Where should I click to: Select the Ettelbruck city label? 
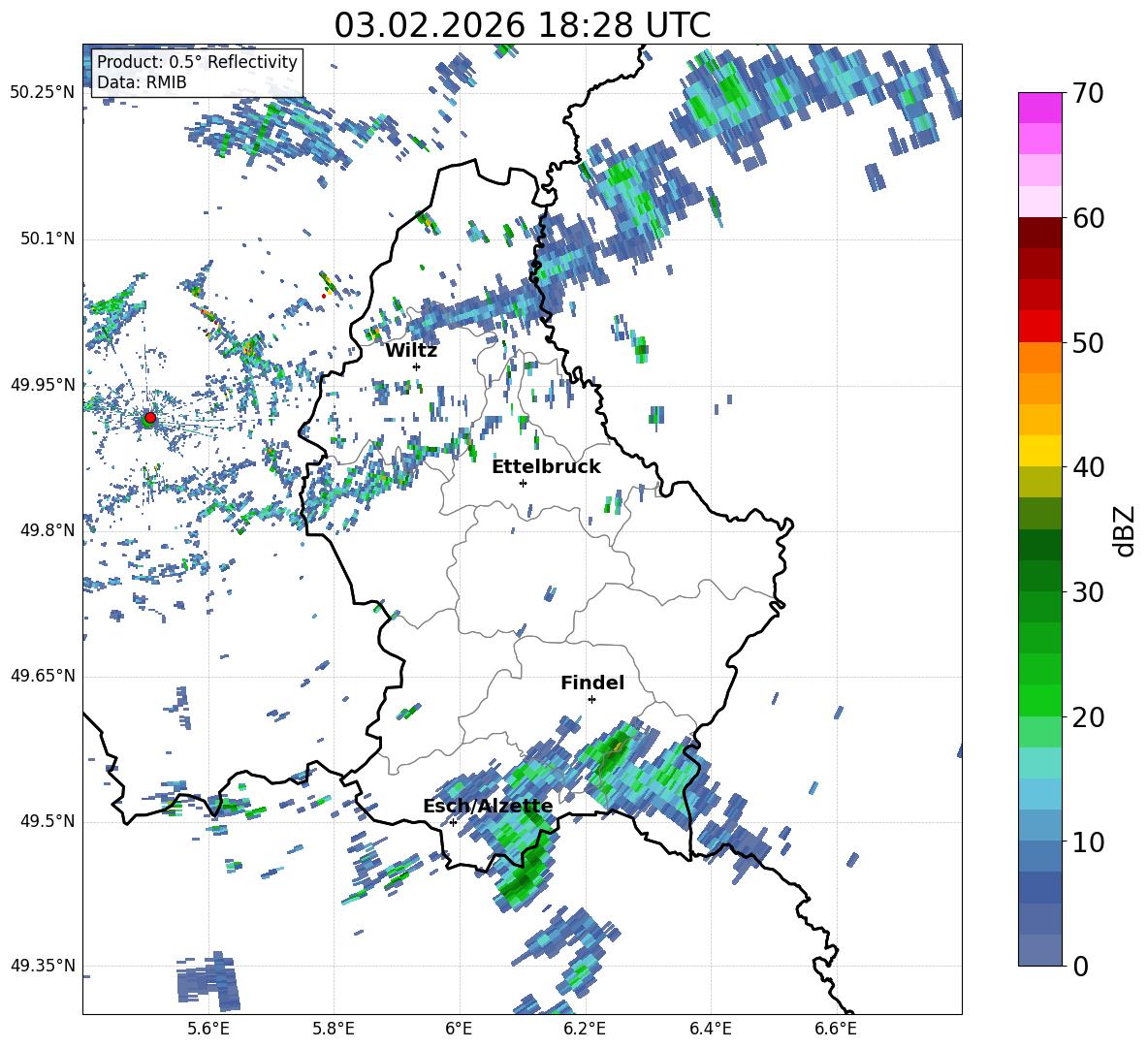tap(546, 467)
